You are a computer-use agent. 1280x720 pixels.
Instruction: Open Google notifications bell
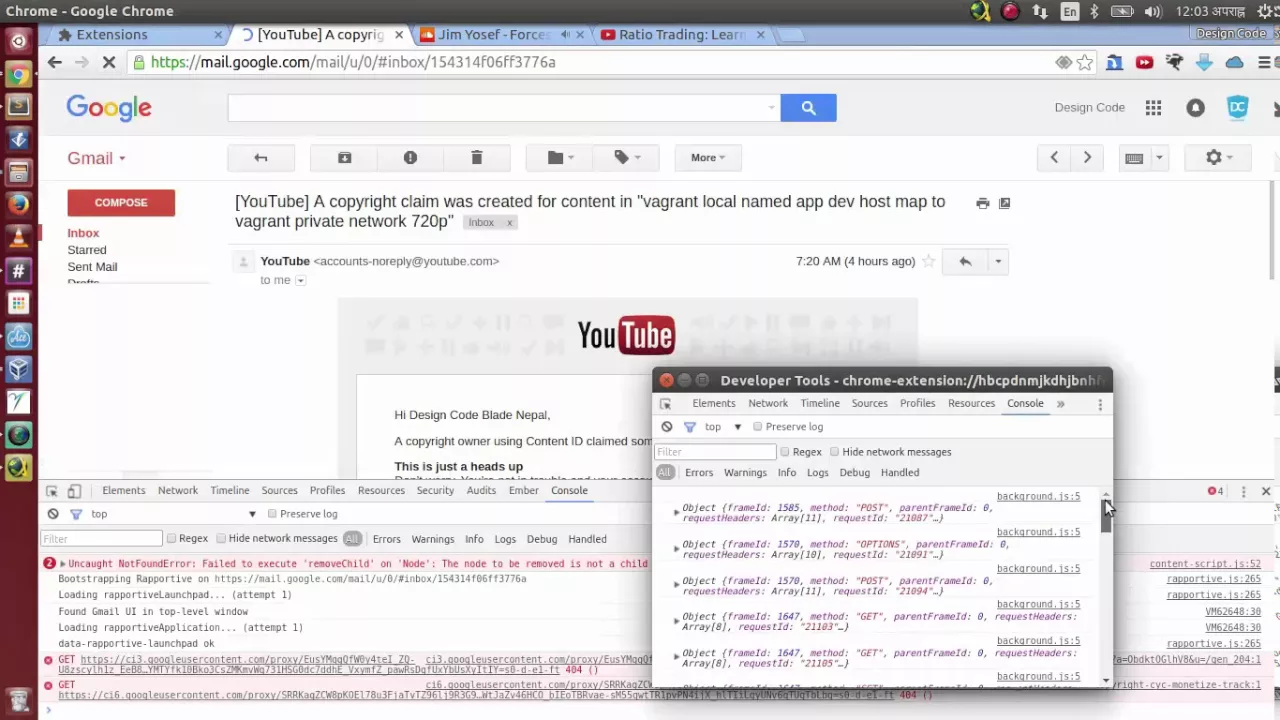click(x=1195, y=108)
